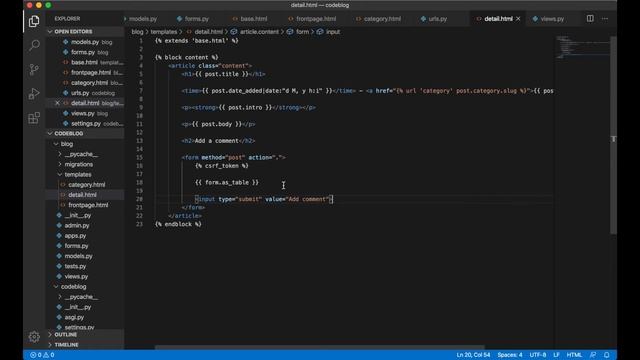The width and height of the screenshot is (640, 360).
Task: Change file encoding UTF-8
Action: pos(538,355)
